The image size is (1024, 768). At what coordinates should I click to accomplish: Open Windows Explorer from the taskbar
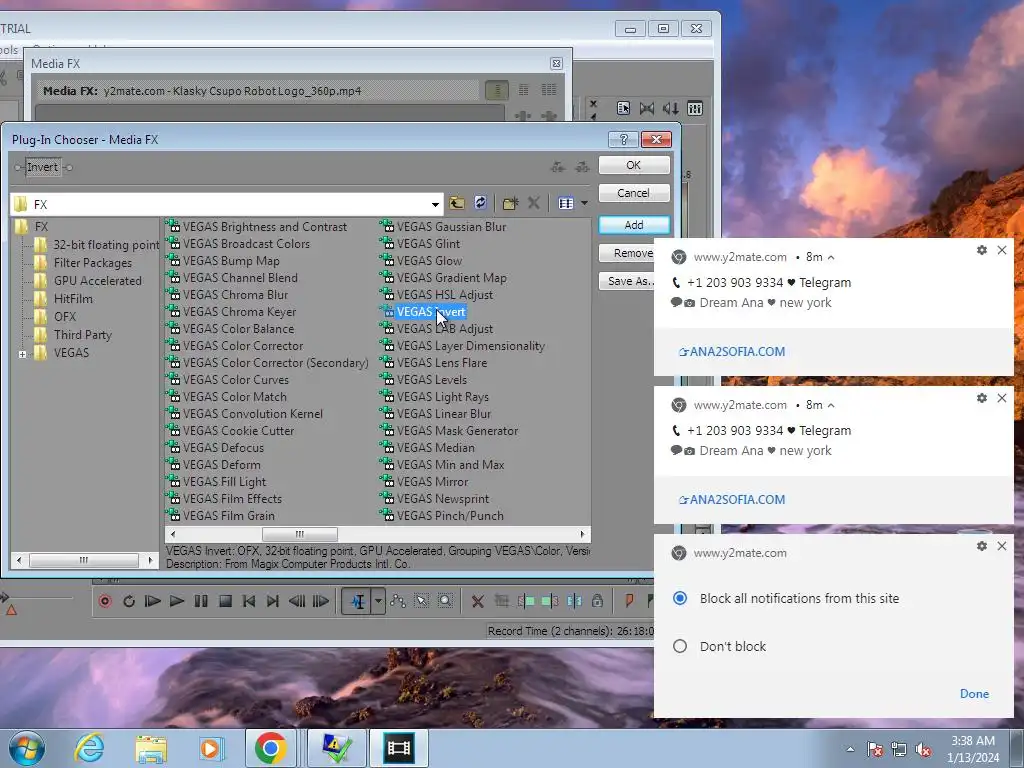point(151,748)
